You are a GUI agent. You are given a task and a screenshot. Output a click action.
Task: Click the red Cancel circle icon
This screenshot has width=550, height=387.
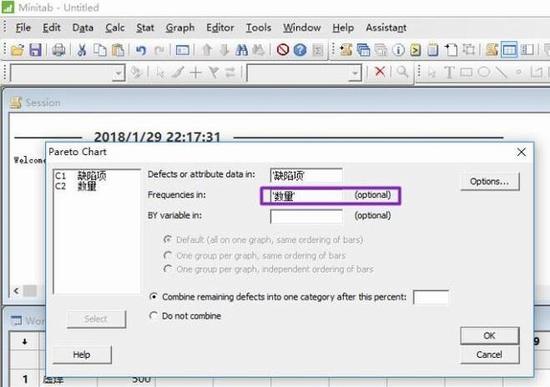(283, 50)
